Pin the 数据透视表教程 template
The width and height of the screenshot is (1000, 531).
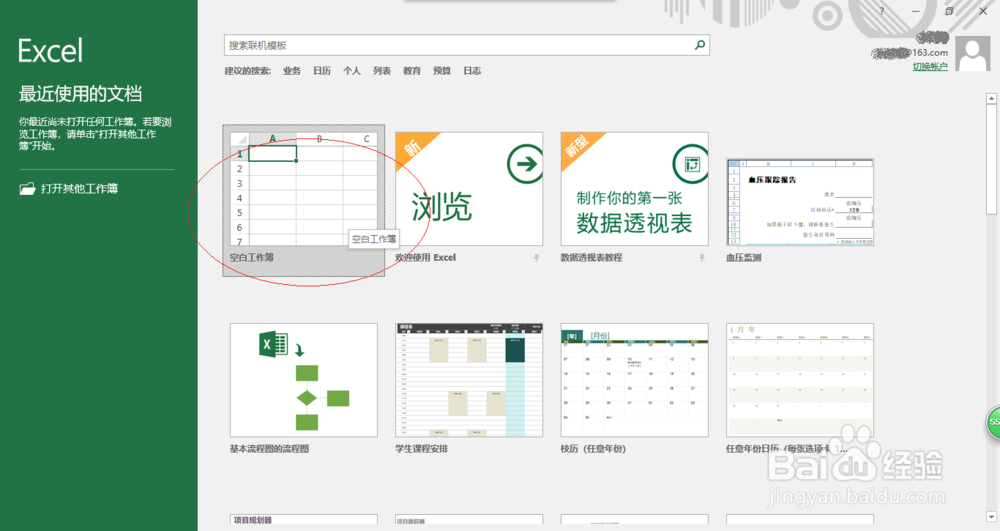point(702,258)
